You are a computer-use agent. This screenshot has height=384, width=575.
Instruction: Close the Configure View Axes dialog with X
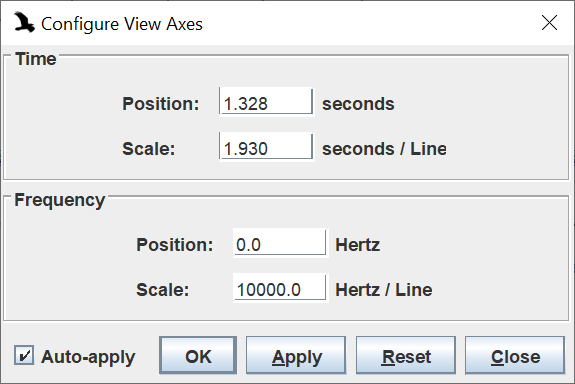coord(549,23)
